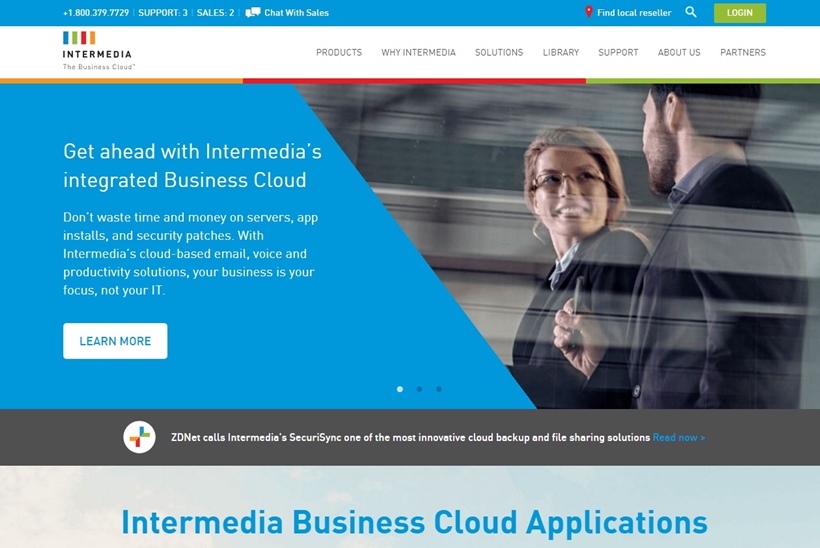This screenshot has height=548, width=820.
Task: Click the search magnifier icon
Action: tap(691, 12)
